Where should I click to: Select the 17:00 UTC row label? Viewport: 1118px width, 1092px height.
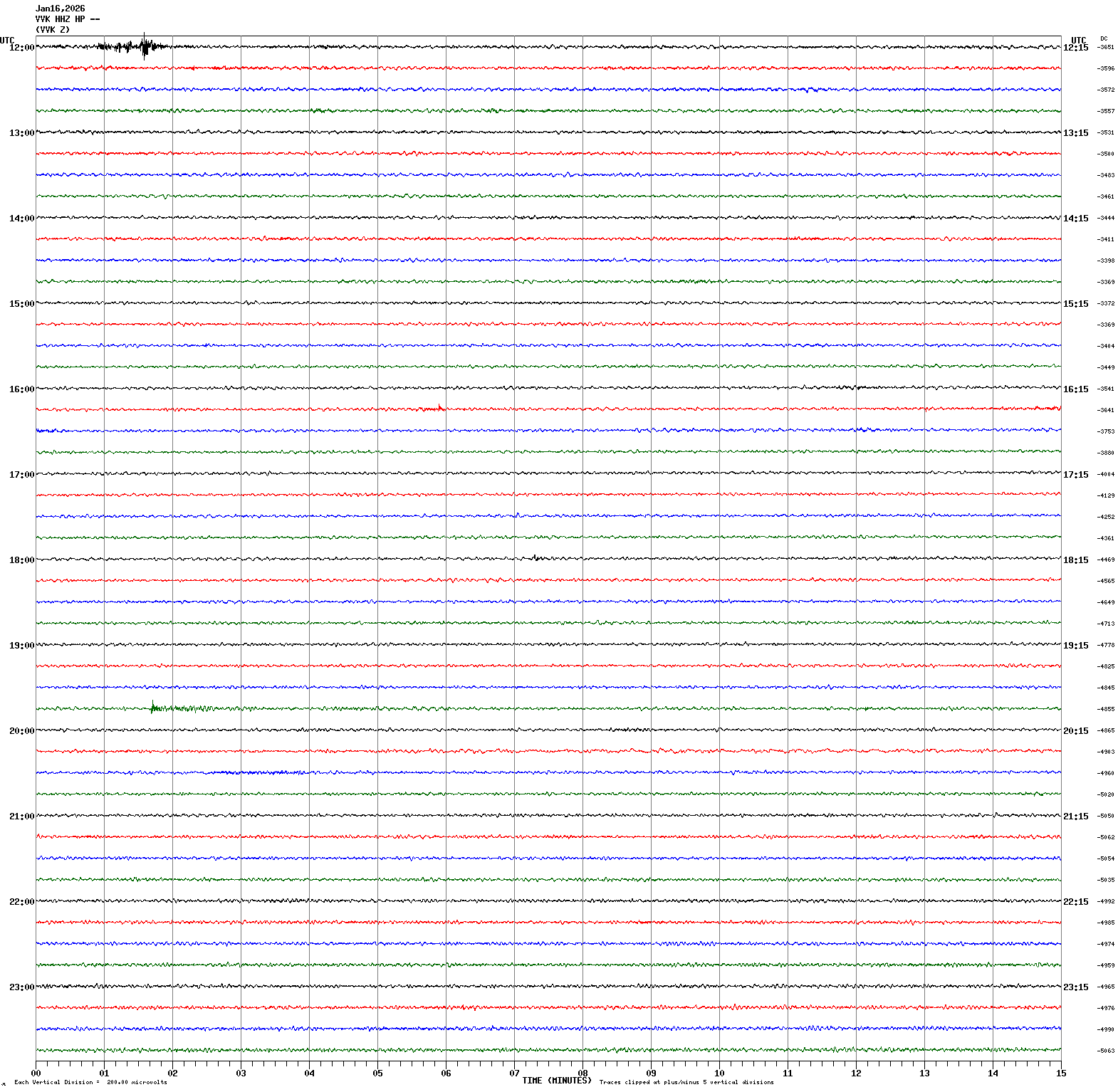coord(21,475)
